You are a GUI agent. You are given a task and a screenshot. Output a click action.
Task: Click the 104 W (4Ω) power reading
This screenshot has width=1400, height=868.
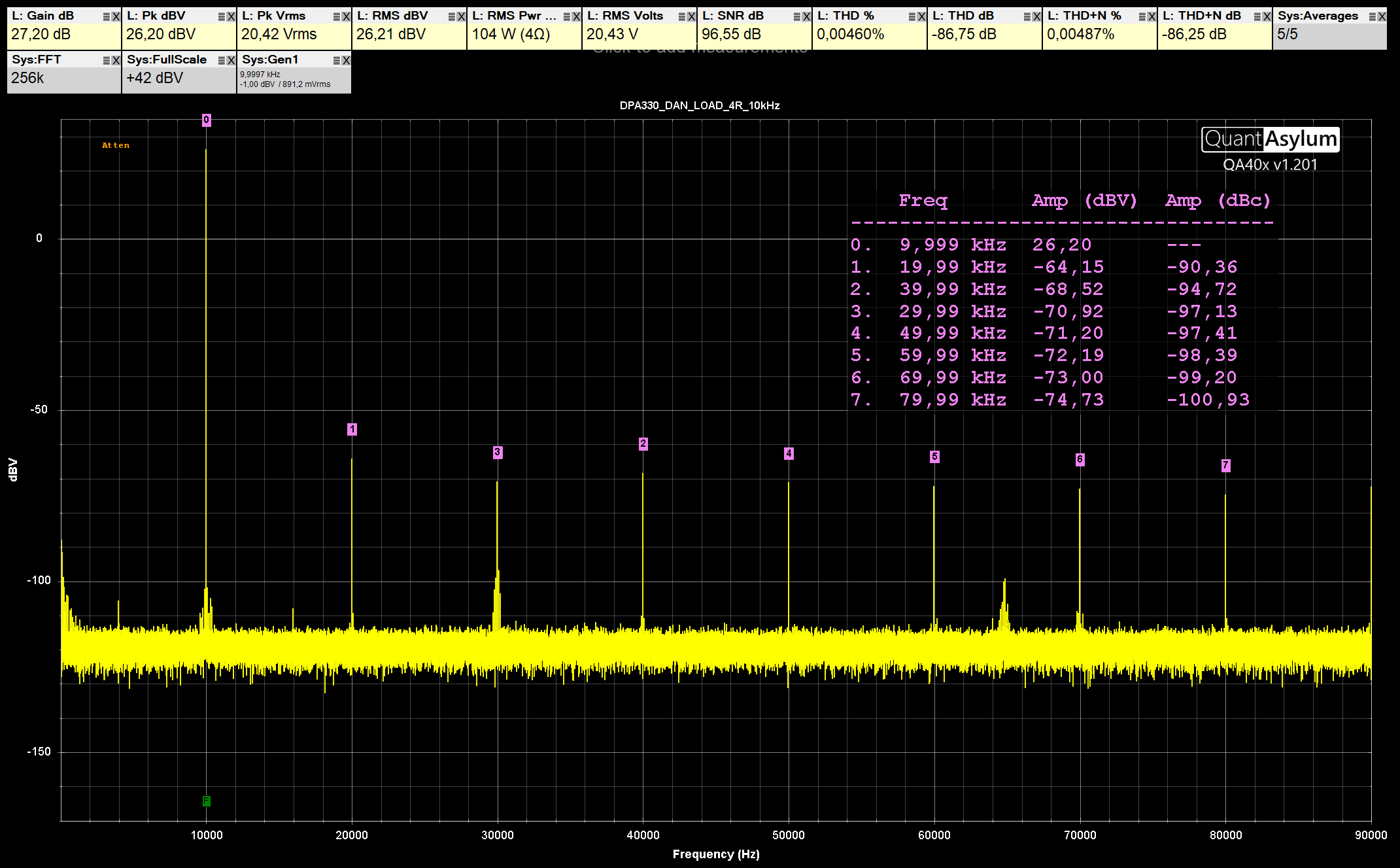(511, 35)
